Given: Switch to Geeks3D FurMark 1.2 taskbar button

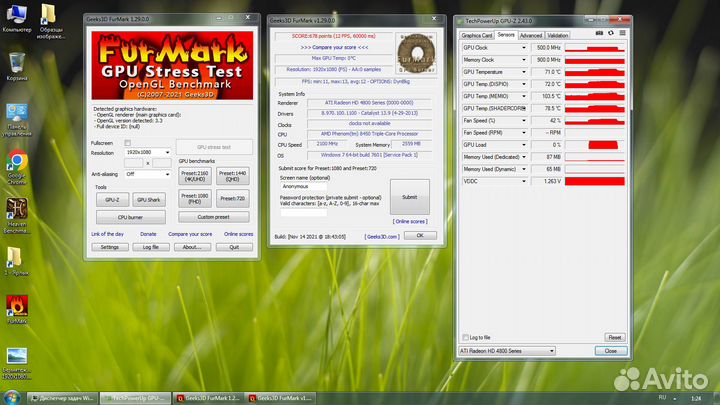Looking at the screenshot, I should point(208,398).
